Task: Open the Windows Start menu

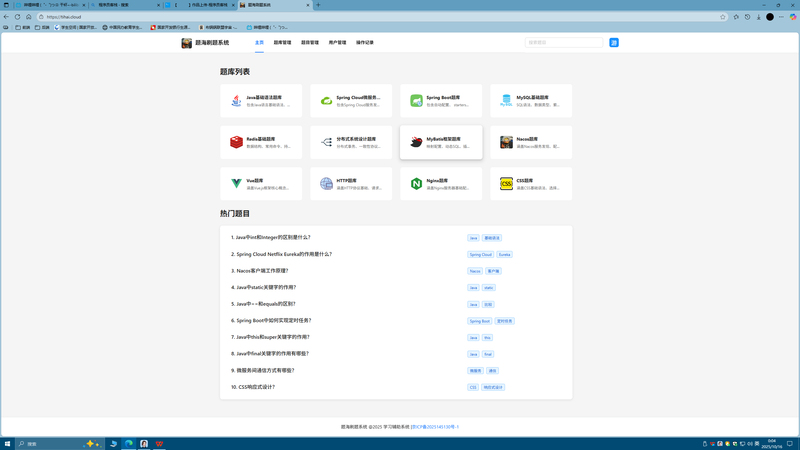Action: point(7,443)
